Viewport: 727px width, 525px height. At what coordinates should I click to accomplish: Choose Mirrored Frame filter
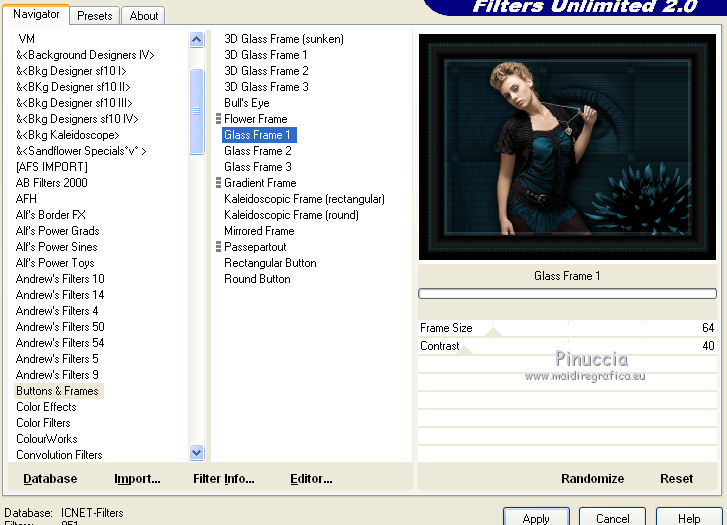pos(259,231)
